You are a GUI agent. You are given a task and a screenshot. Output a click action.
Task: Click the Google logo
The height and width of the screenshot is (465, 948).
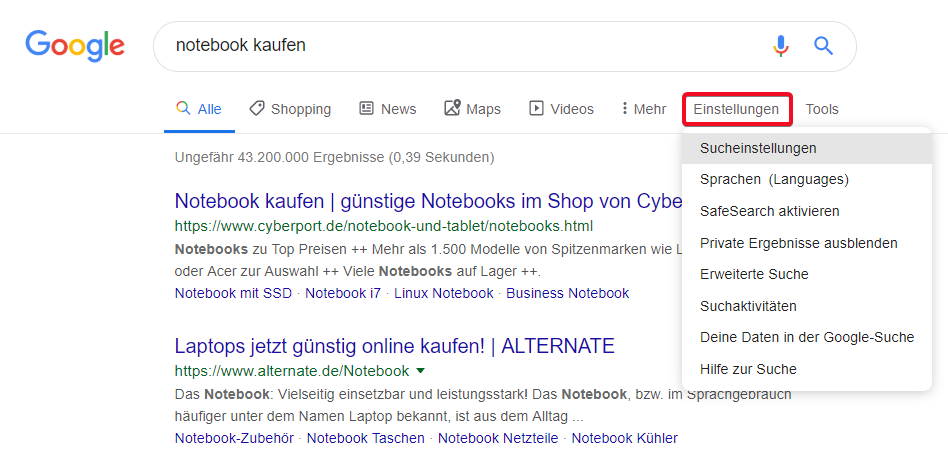click(x=75, y=46)
